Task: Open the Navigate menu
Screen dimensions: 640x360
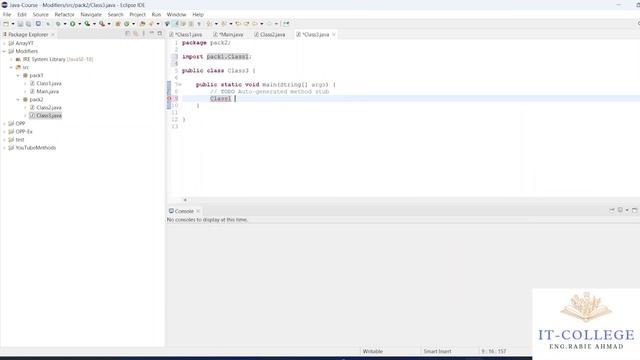Action: pyautogui.click(x=91, y=14)
